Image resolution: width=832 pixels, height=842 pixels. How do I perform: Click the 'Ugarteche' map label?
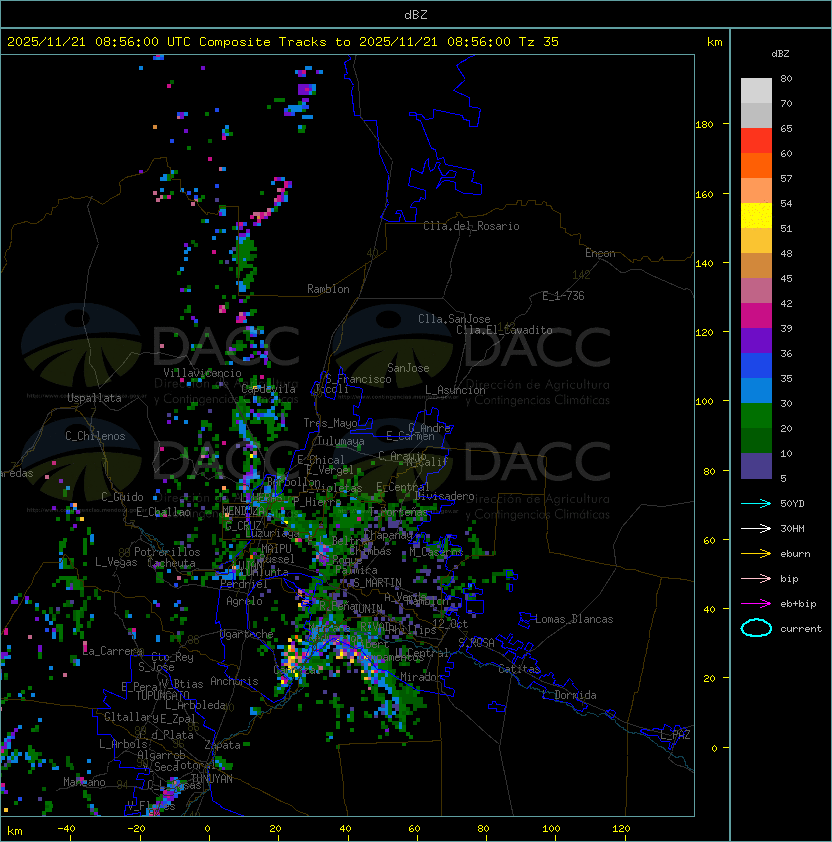point(247,634)
